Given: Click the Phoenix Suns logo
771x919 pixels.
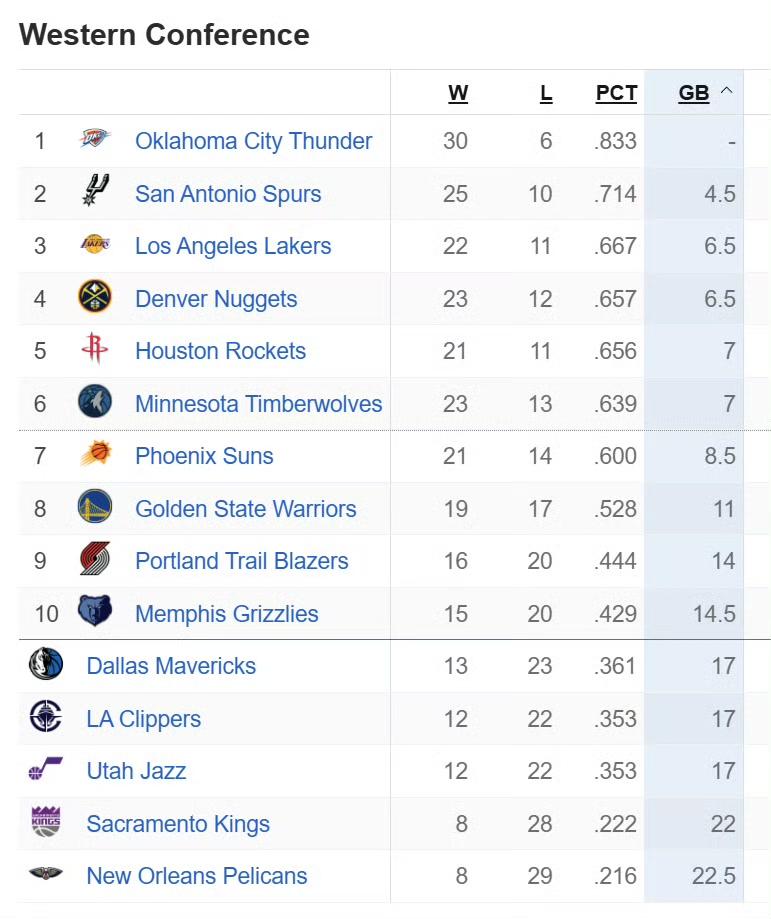Looking at the screenshot, I should 95,455.
